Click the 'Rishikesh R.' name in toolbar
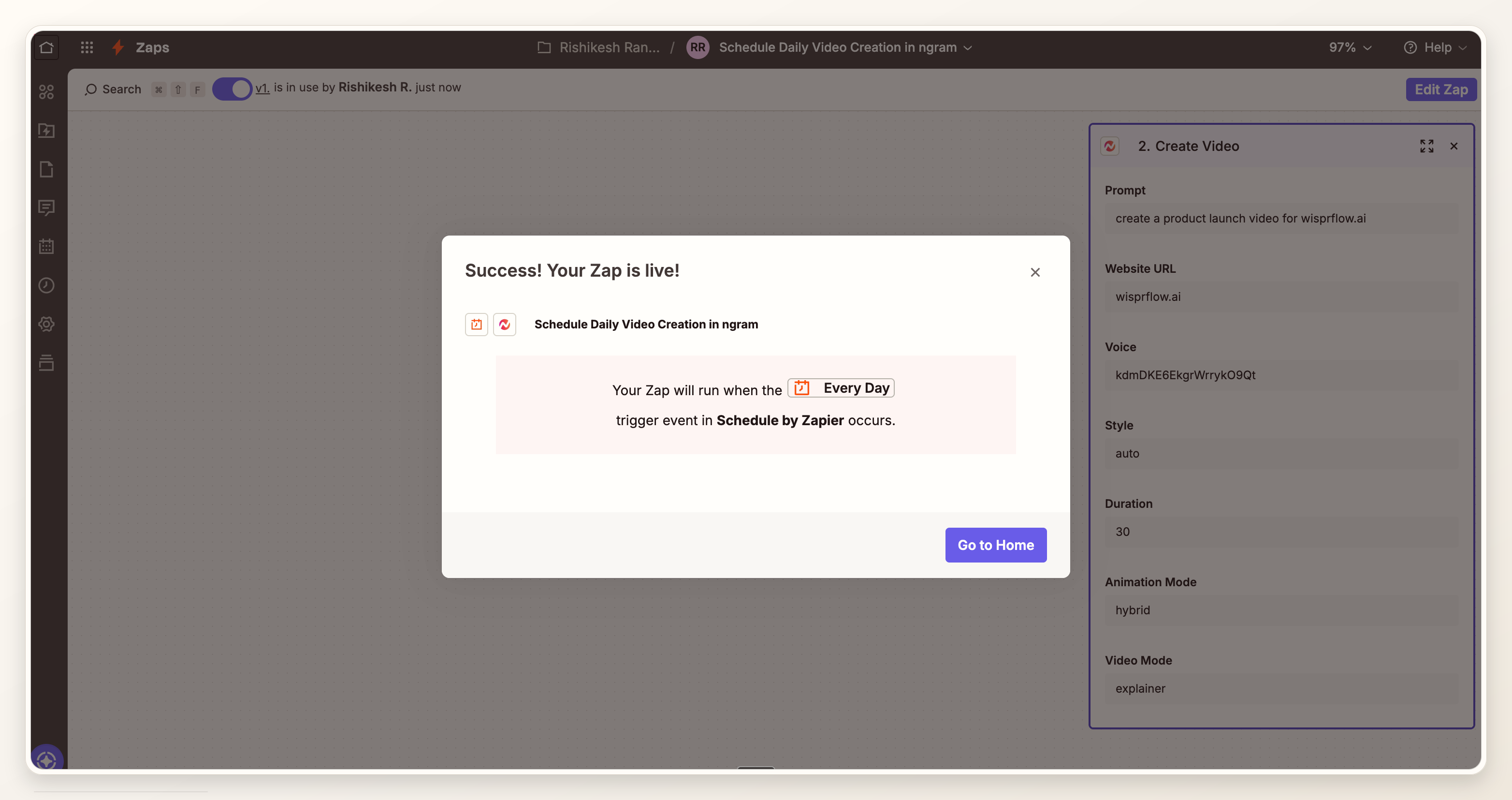The height and width of the screenshot is (800, 1512). pos(375,87)
